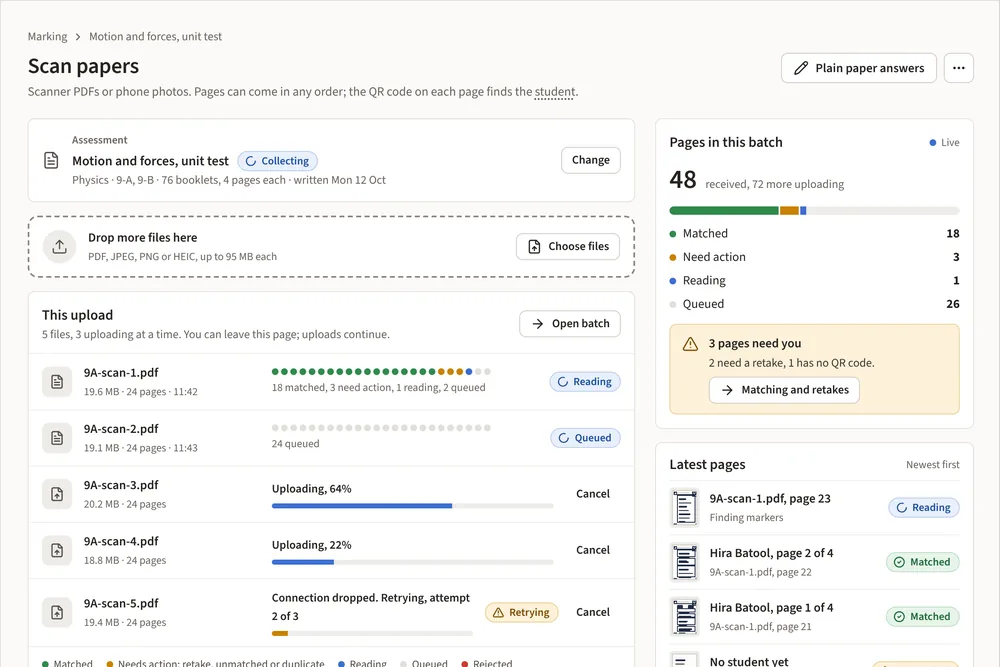Click the 64% upload progress bar

tap(412, 506)
